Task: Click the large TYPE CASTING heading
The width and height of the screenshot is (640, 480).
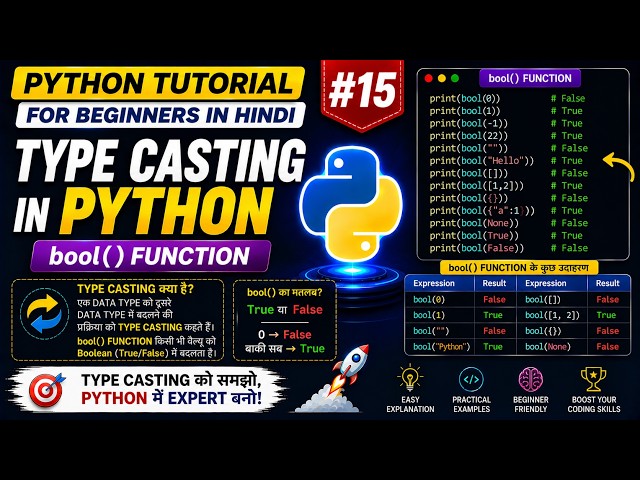Action: tap(160, 161)
